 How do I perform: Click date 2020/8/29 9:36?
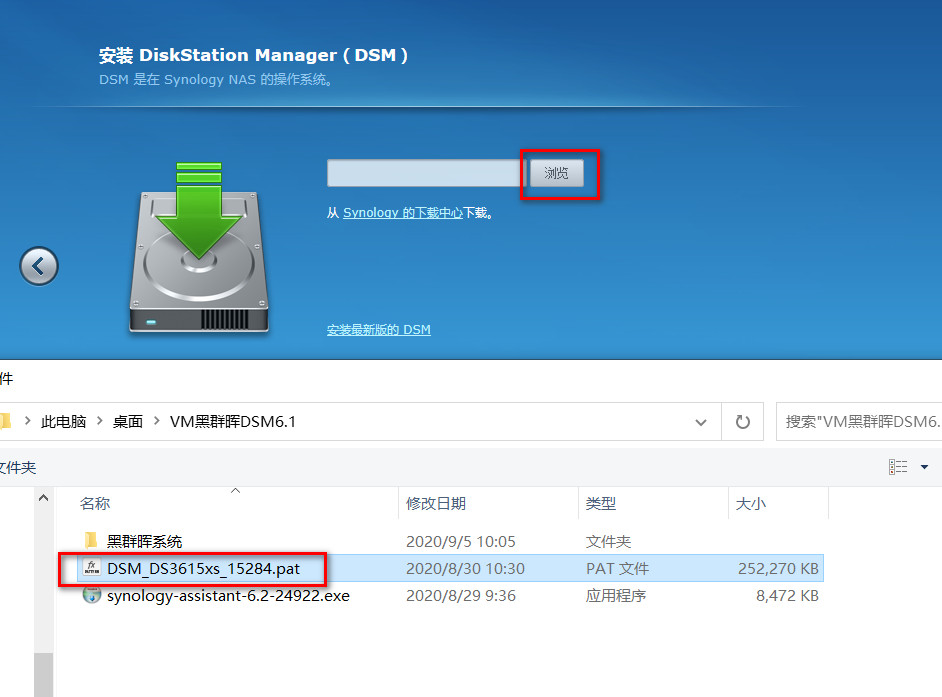click(460, 595)
